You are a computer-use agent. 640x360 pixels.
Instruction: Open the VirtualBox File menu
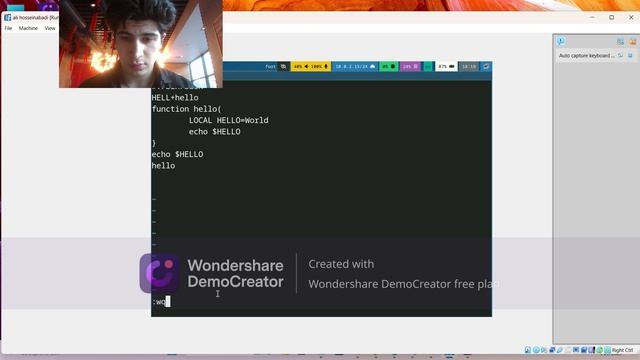[8, 28]
